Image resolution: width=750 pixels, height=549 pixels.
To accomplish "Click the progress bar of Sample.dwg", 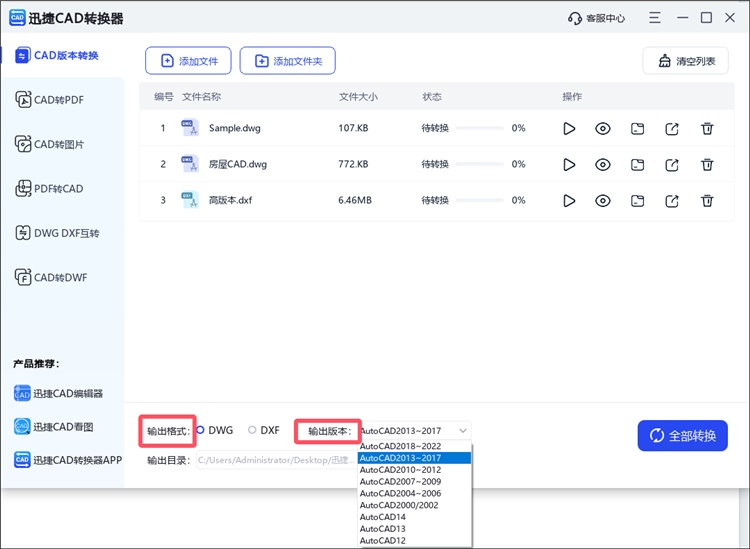I will pyautogui.click(x=472, y=128).
